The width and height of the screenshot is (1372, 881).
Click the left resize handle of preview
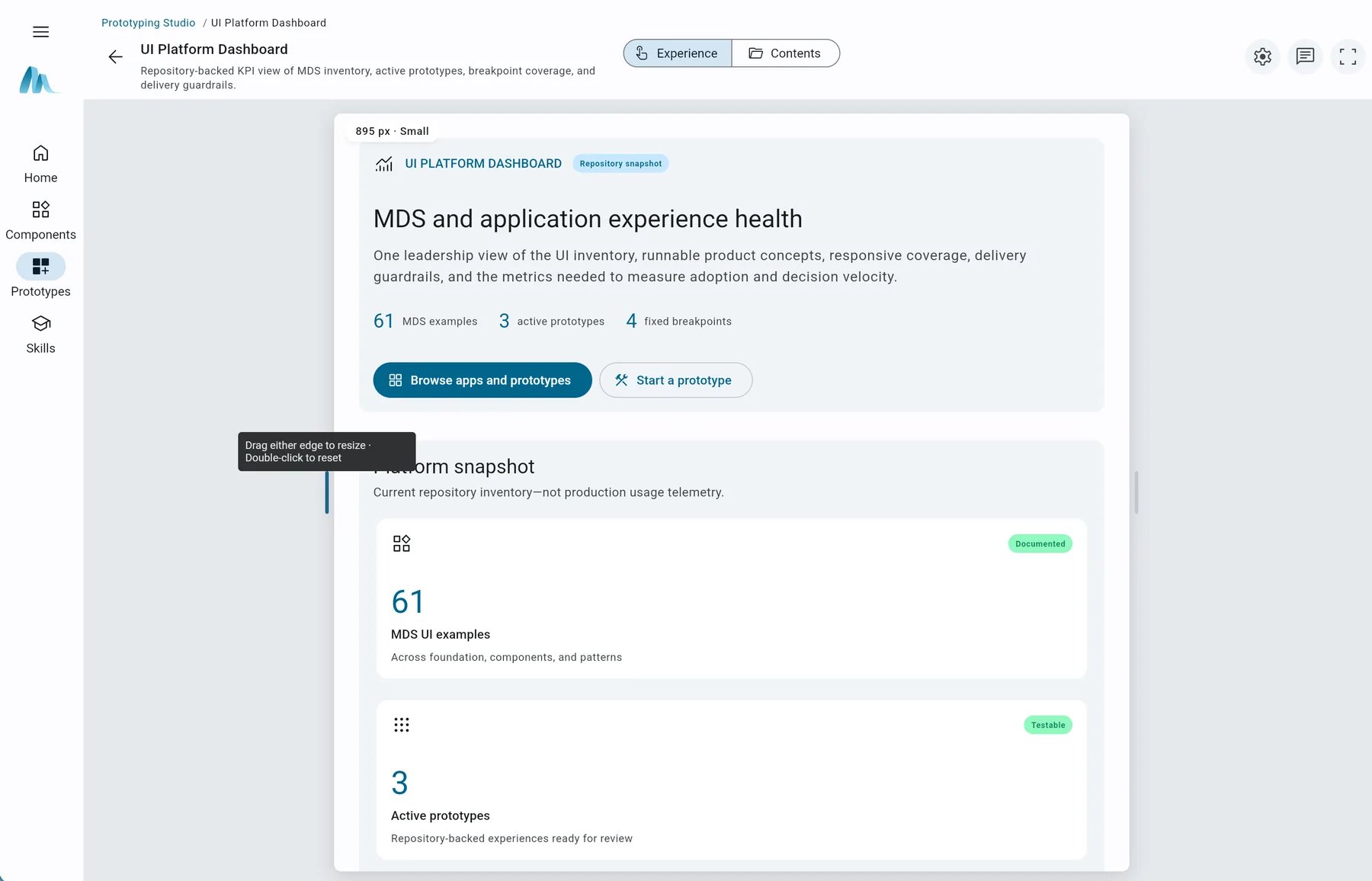point(327,492)
